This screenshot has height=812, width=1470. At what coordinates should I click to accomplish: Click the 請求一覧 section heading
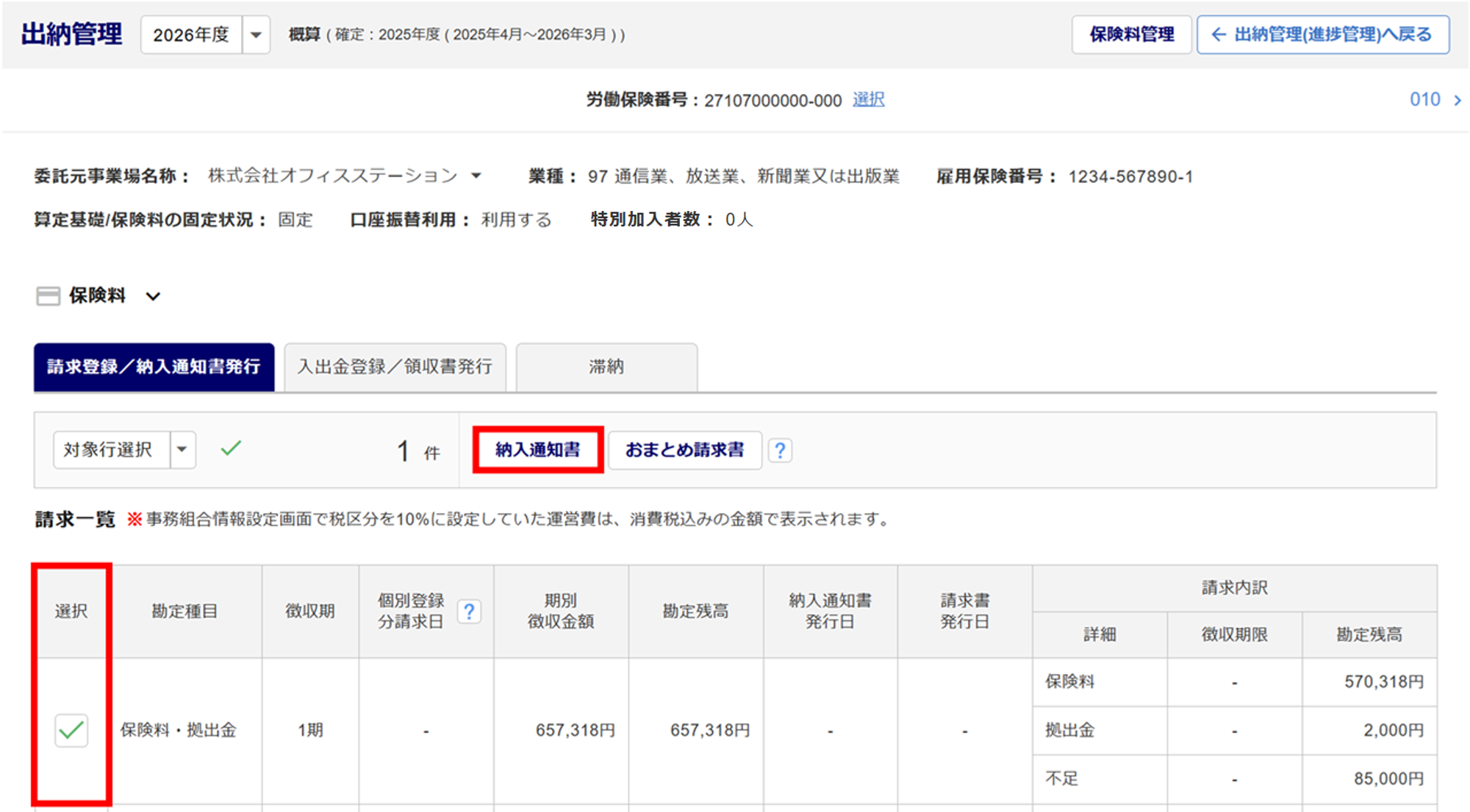[75, 520]
